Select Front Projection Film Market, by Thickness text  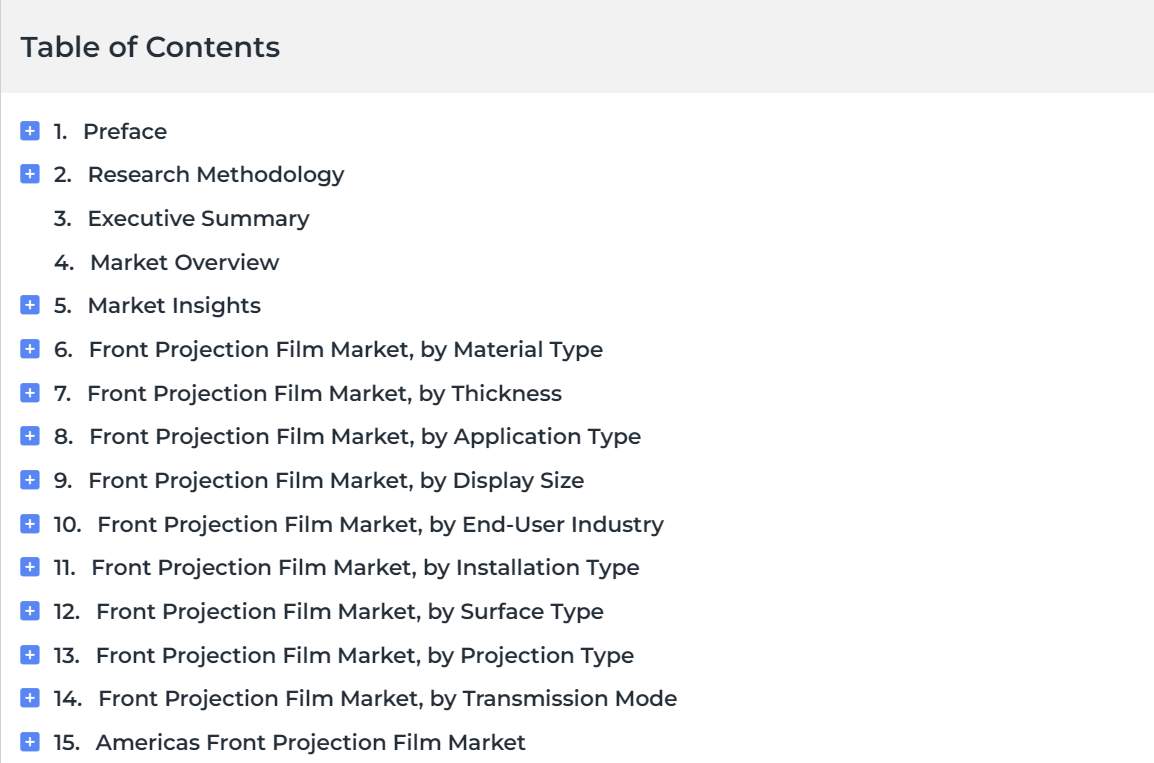325,394
